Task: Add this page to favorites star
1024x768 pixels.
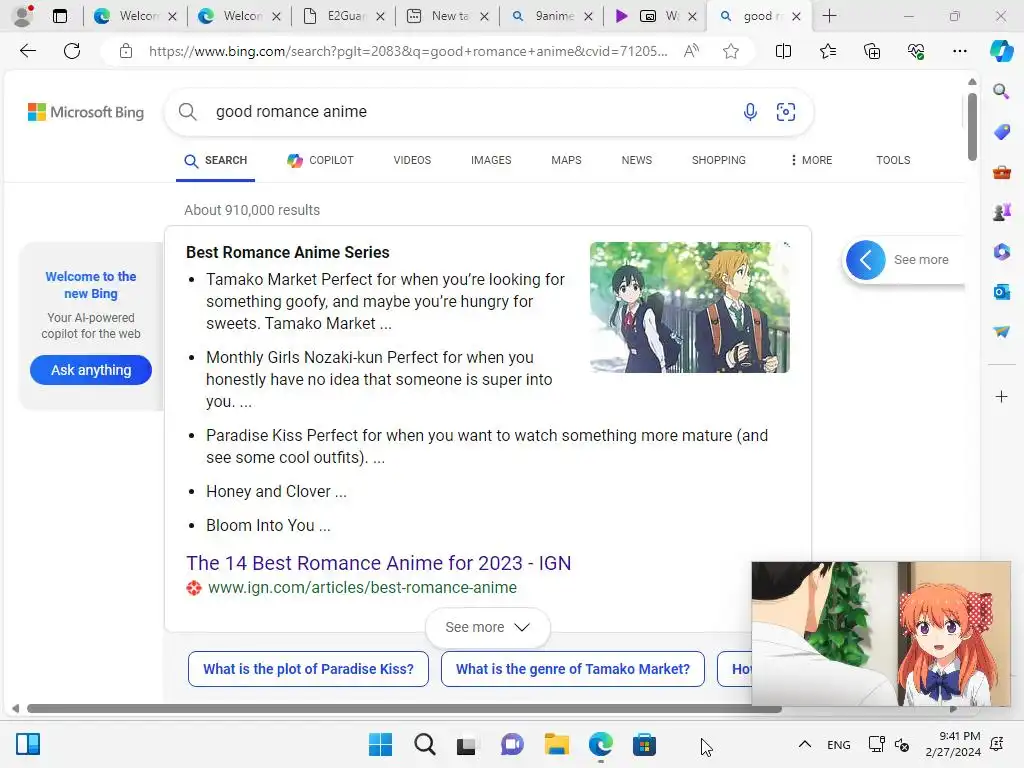Action: point(731,51)
